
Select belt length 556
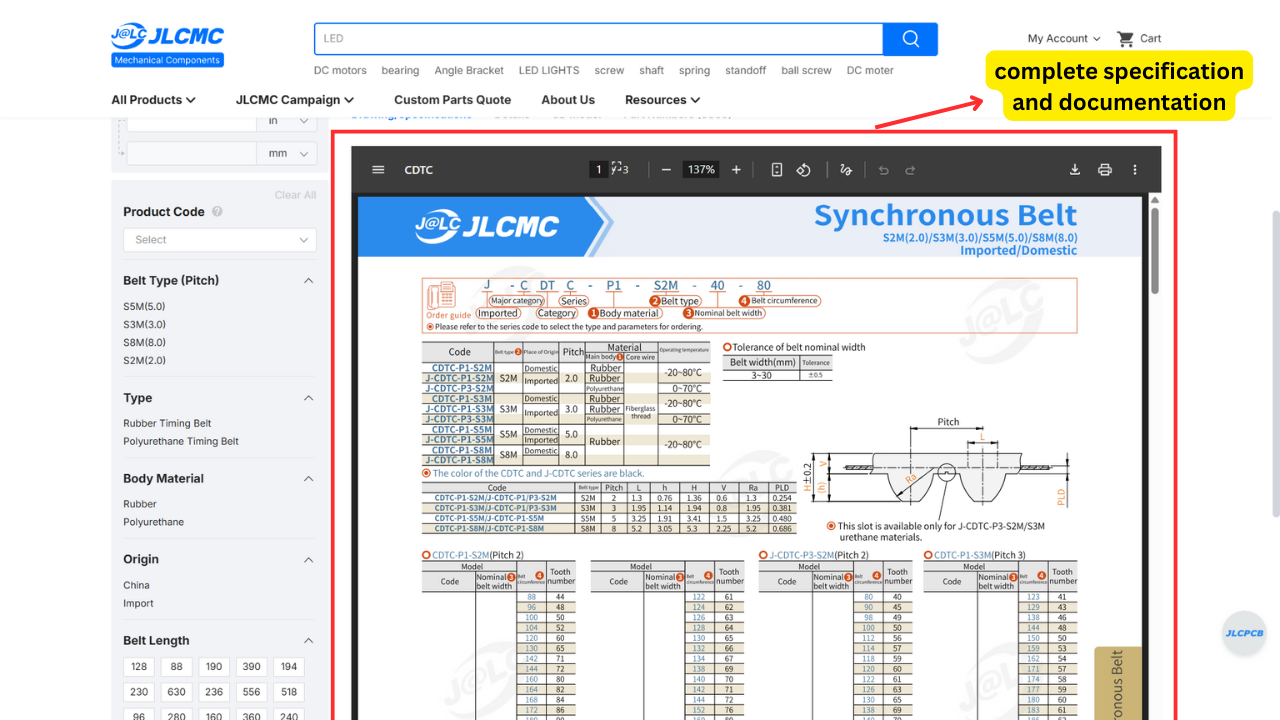(x=252, y=692)
